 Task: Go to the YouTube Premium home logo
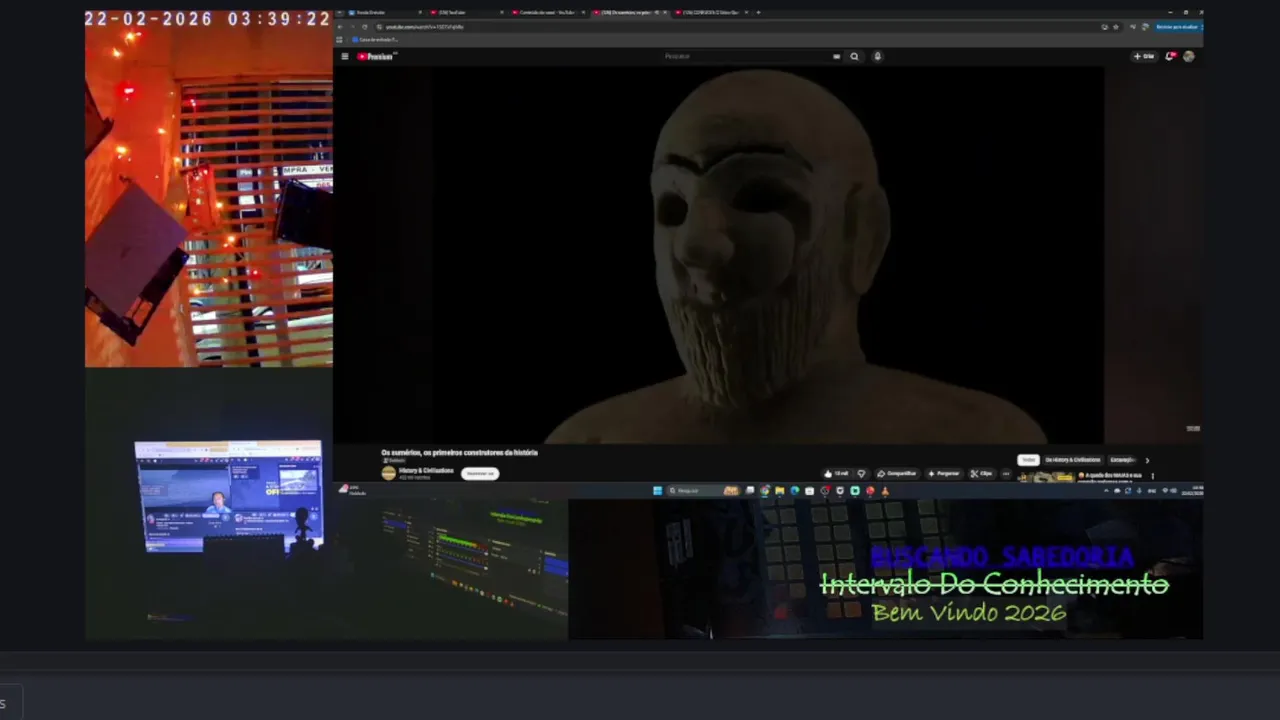377,56
